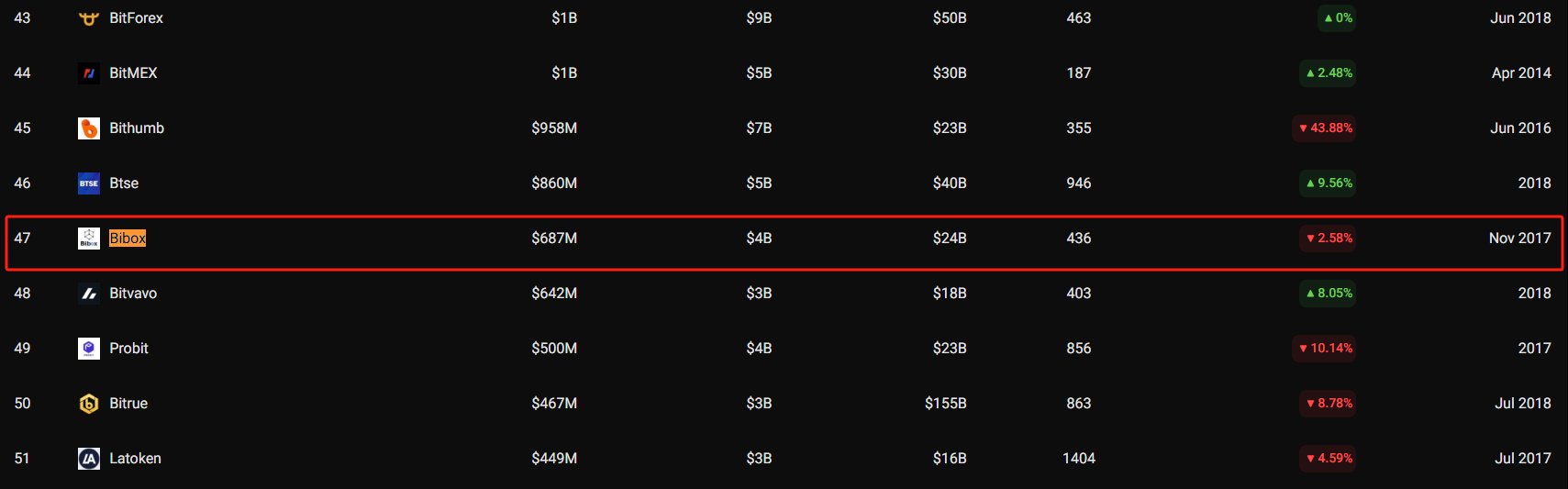
Task: Select the Bitvavo exchange name
Action: pos(133,294)
